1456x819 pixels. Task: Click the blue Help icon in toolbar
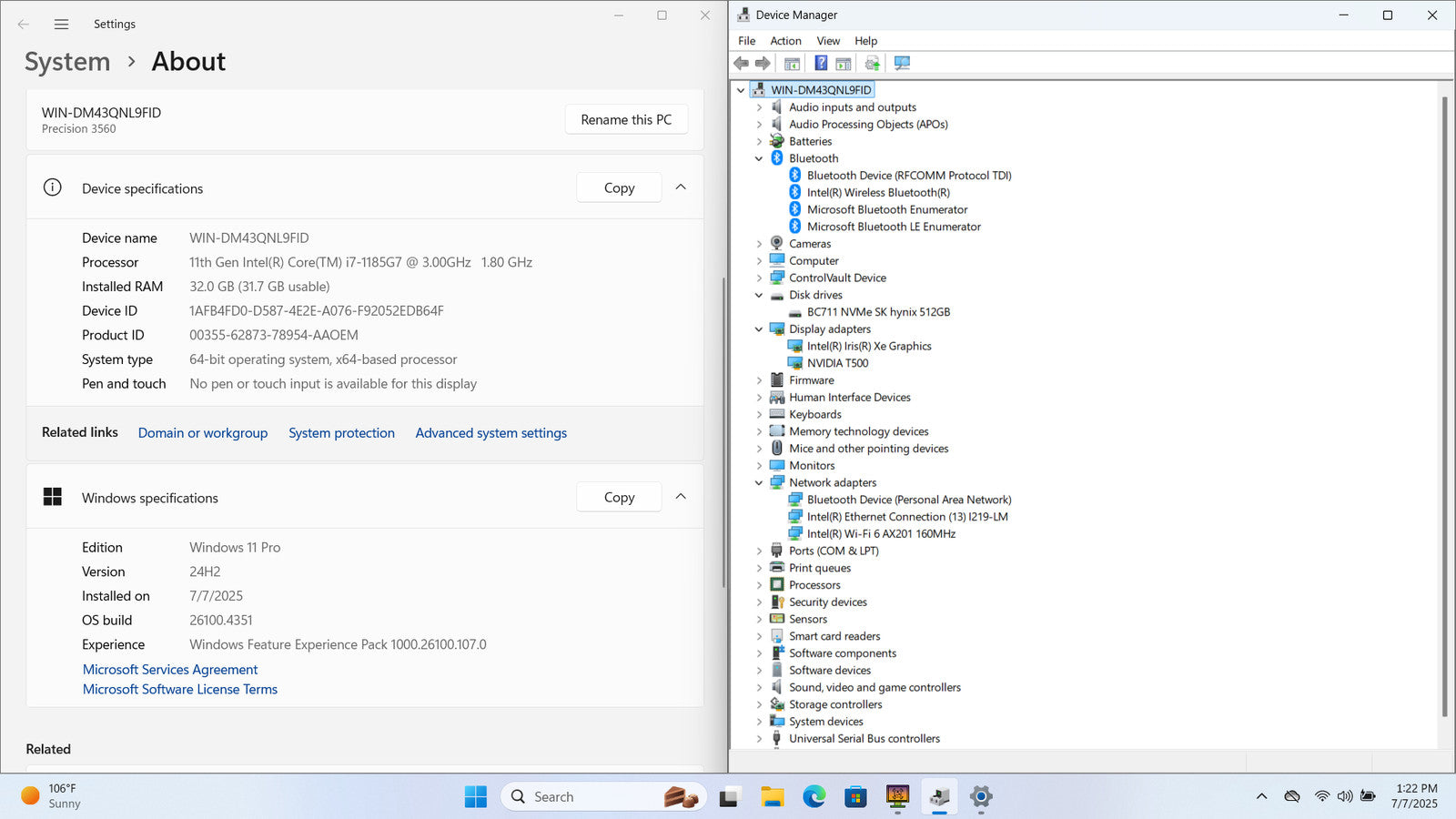click(821, 63)
